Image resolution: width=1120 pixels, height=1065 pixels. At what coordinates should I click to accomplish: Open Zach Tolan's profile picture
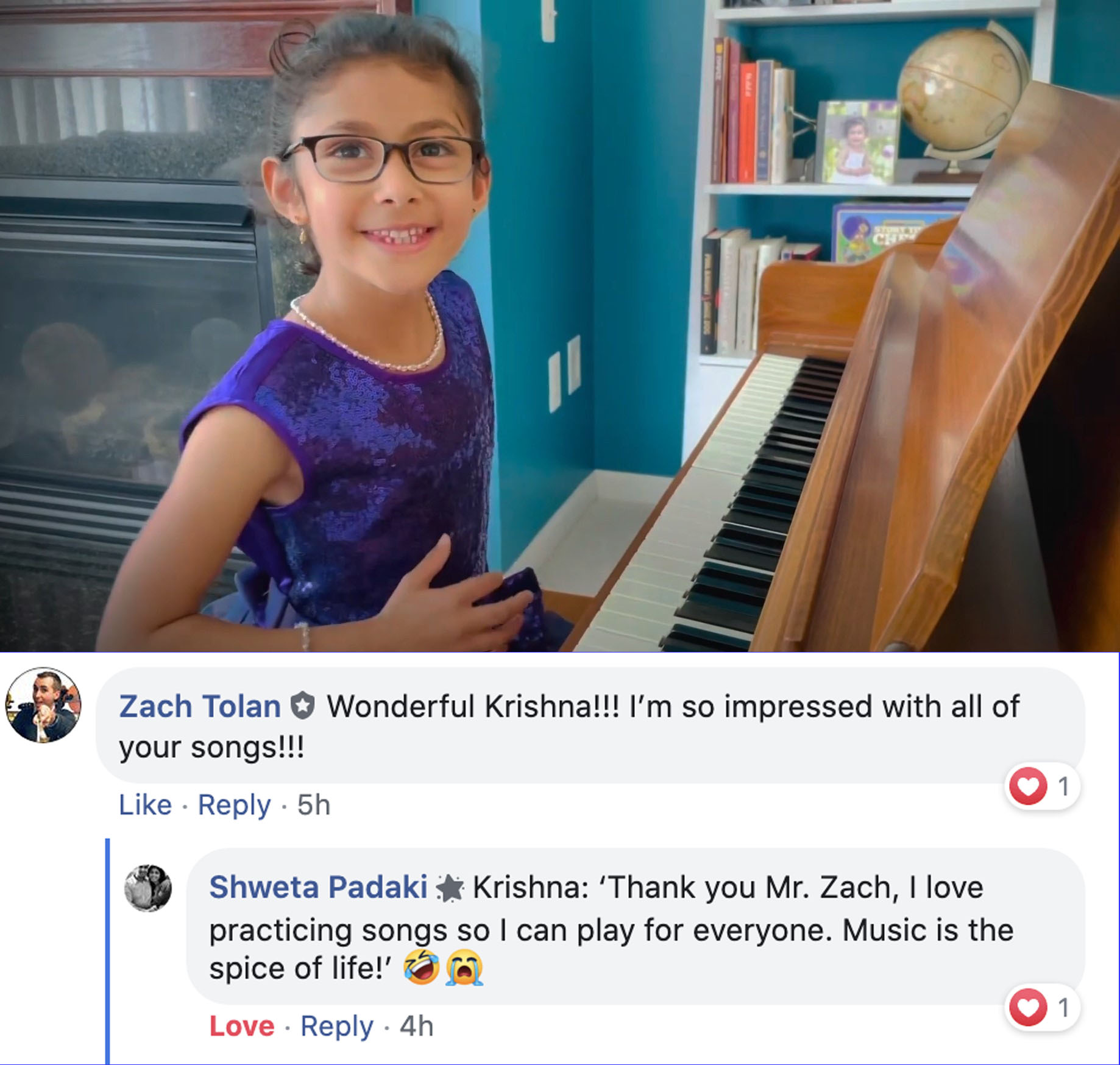click(43, 705)
